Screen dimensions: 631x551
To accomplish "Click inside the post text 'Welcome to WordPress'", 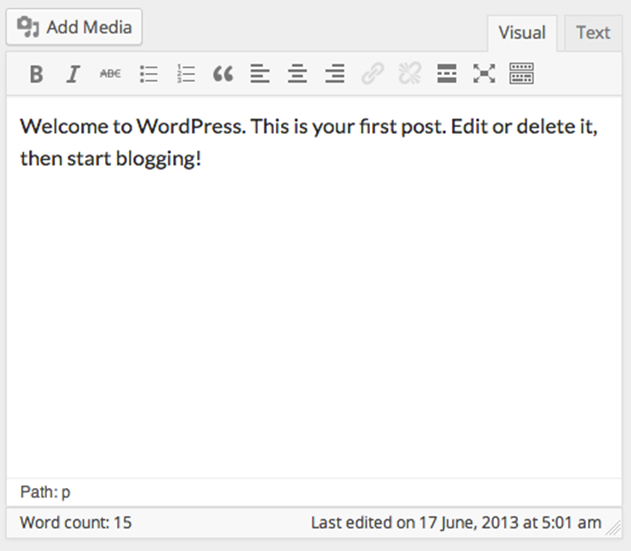I will click(133, 126).
